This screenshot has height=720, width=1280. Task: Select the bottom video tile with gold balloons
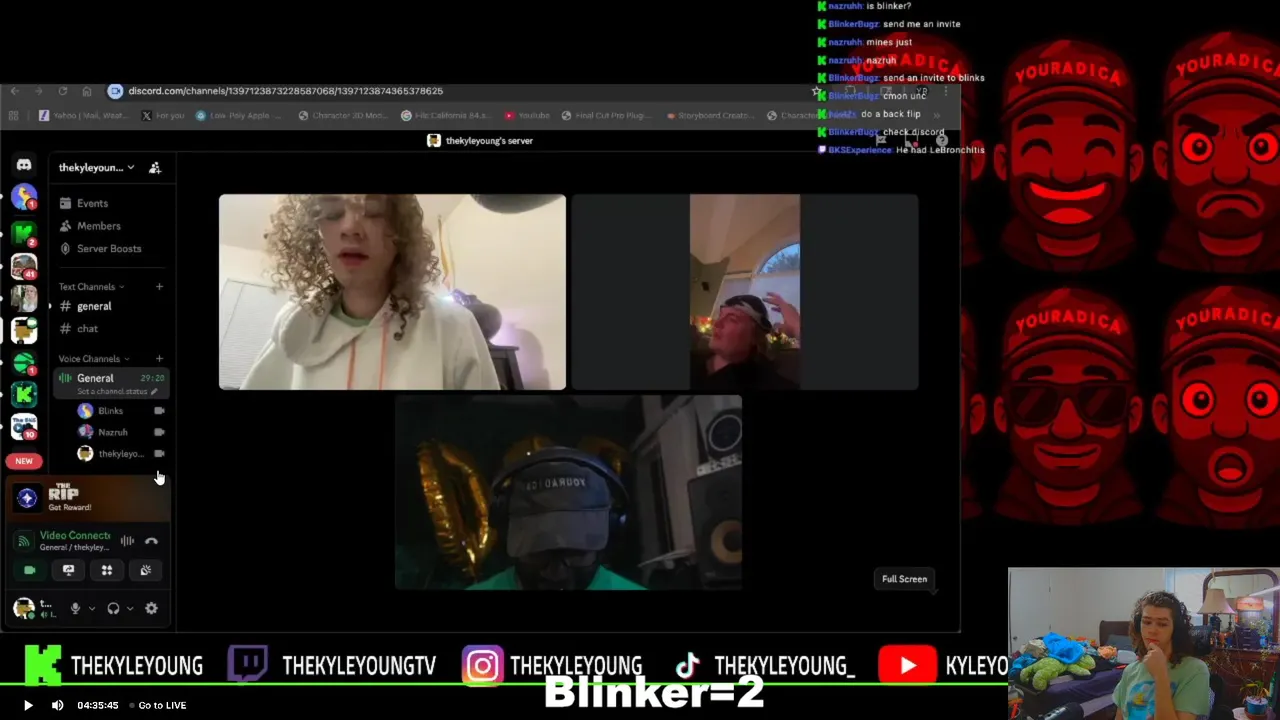click(568, 492)
